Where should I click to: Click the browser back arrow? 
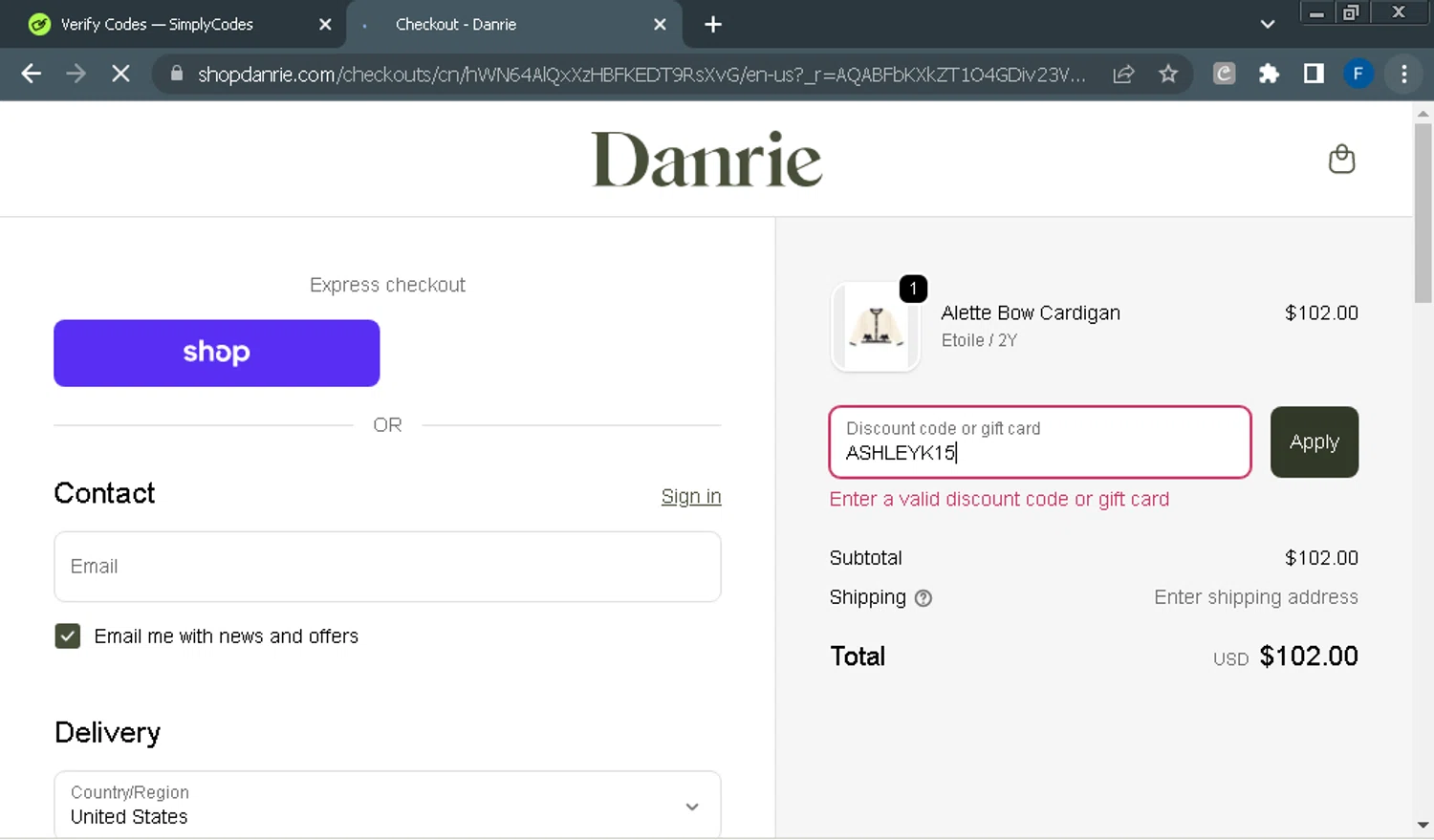tap(31, 74)
